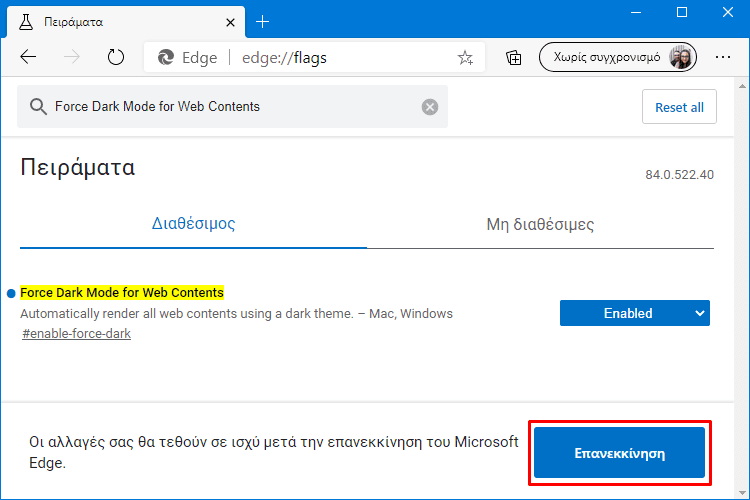Click the Edge logo in the address bar
The image size is (750, 500).
pyautogui.click(x=166, y=57)
